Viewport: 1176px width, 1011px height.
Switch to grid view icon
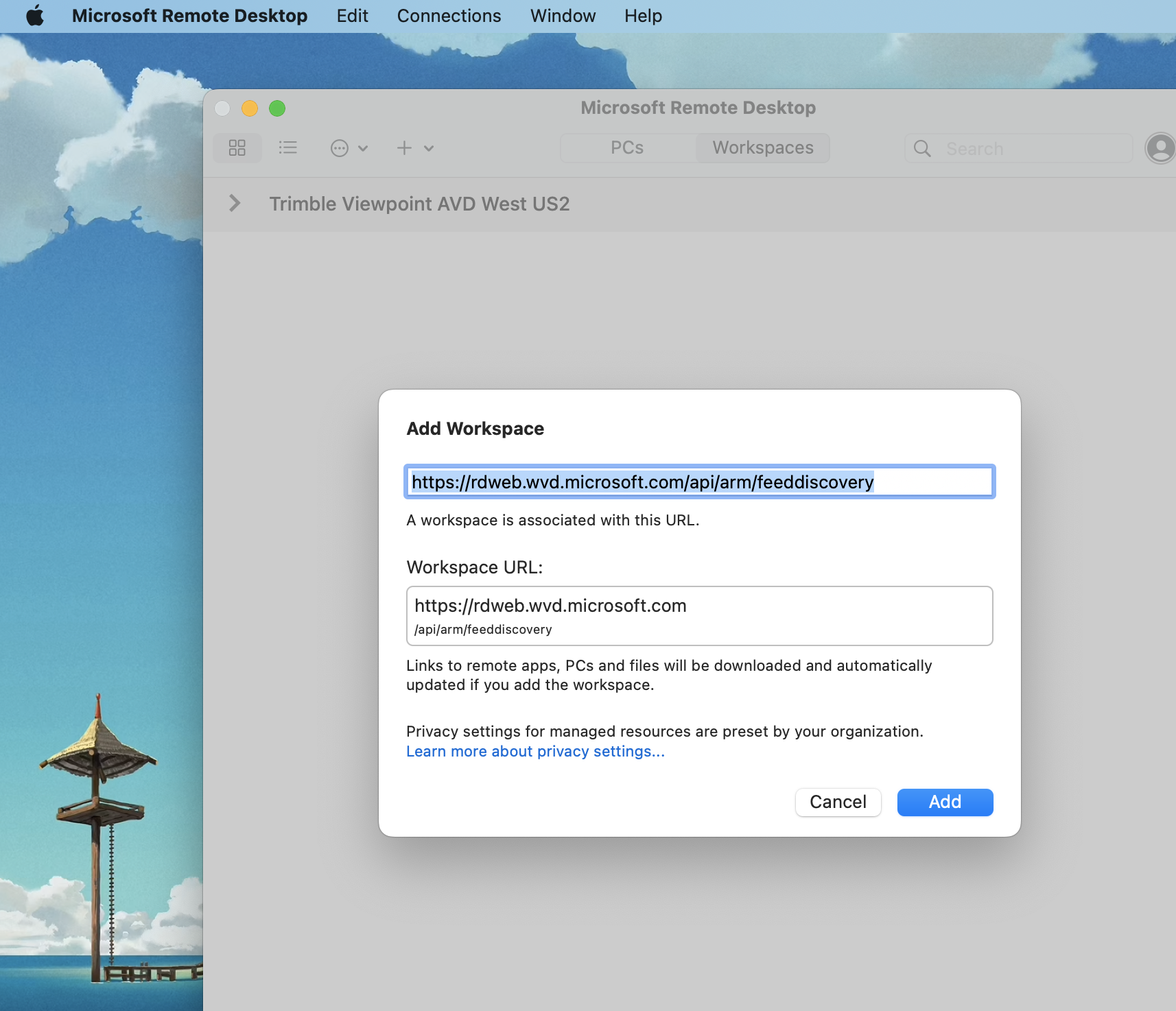click(237, 148)
